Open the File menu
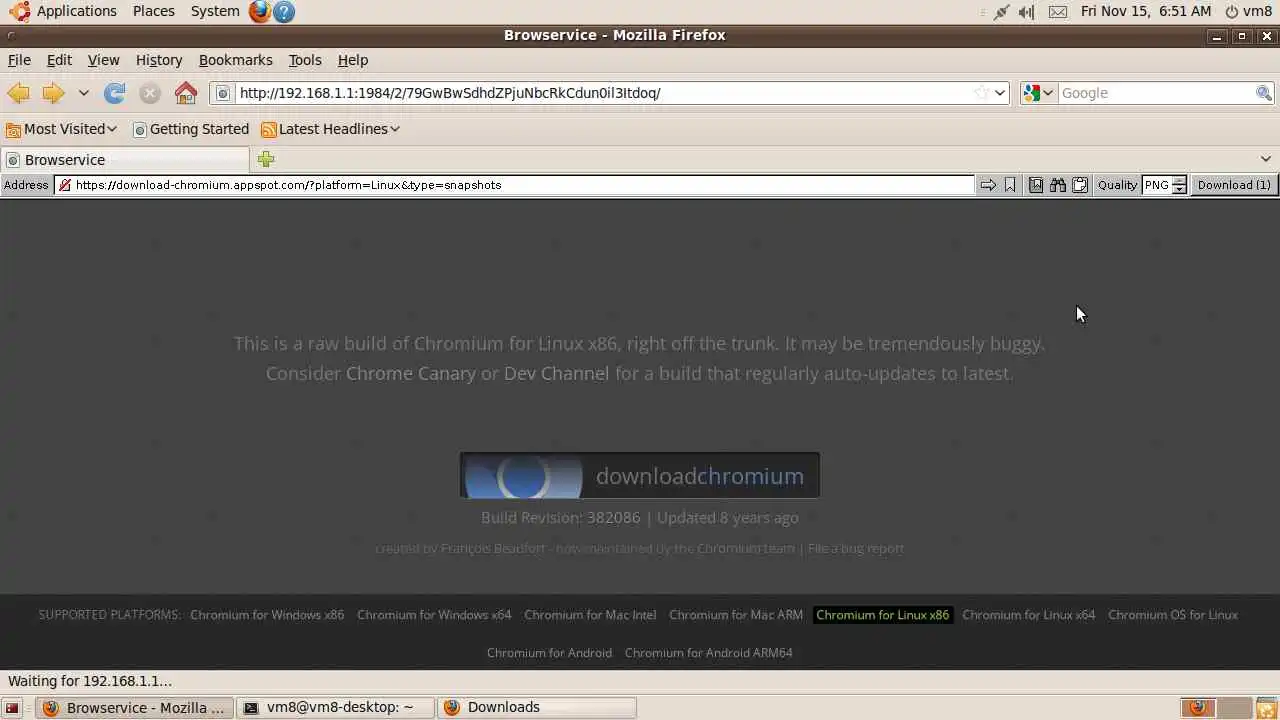This screenshot has width=1280, height=720. point(19,60)
